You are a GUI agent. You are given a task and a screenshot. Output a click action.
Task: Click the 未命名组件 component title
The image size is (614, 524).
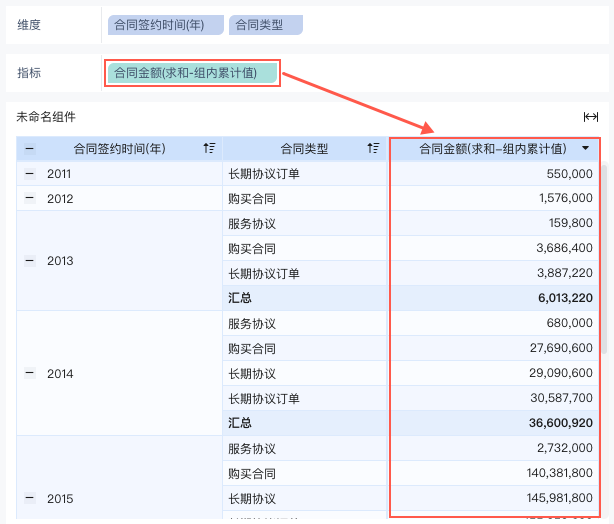coord(46,117)
